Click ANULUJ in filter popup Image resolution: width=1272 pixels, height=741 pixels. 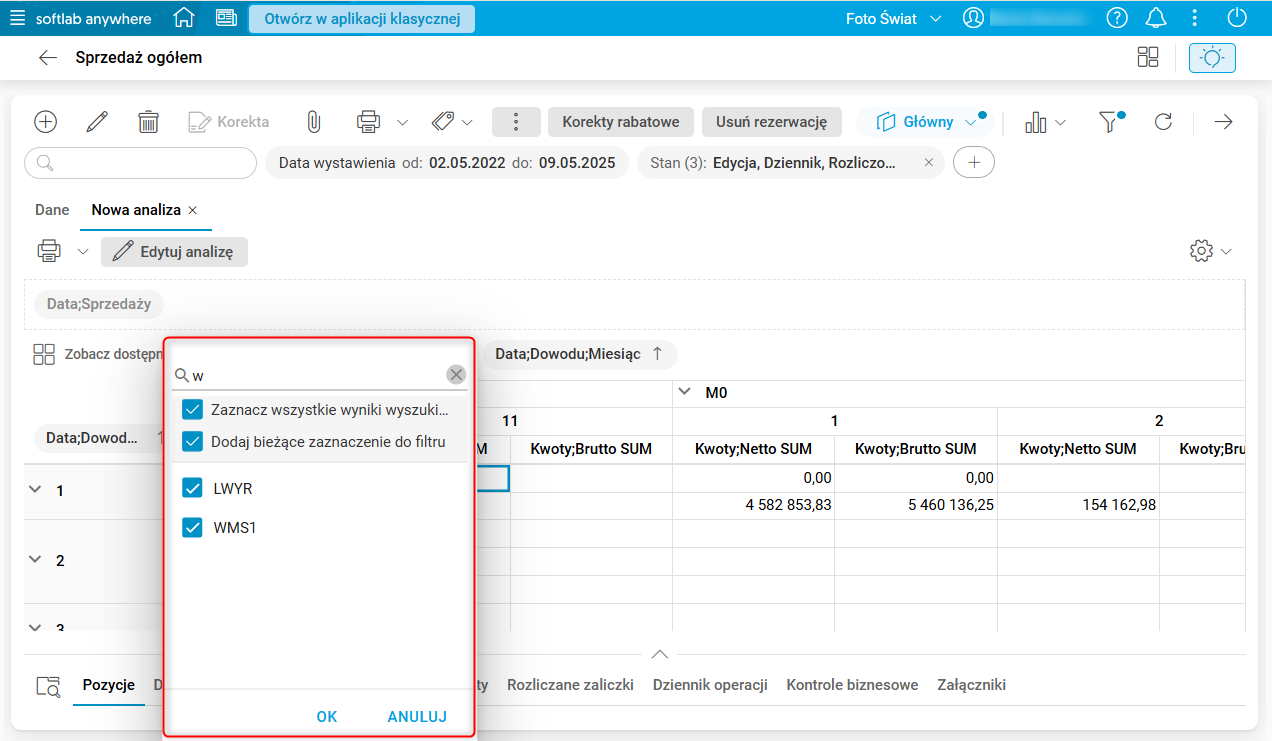[417, 717]
